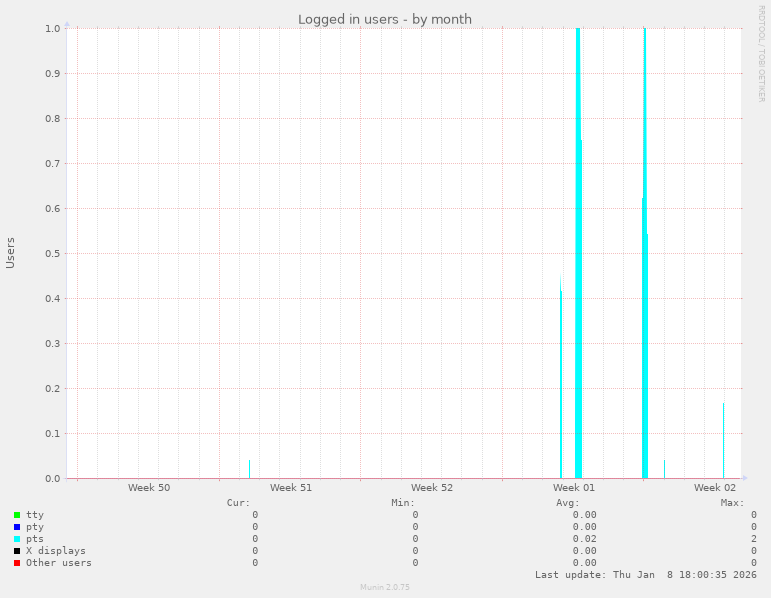Screen dimensions: 771x598
Task: Click the RRDTOOL / TOBI OETIKER watermark
Action: point(761,53)
